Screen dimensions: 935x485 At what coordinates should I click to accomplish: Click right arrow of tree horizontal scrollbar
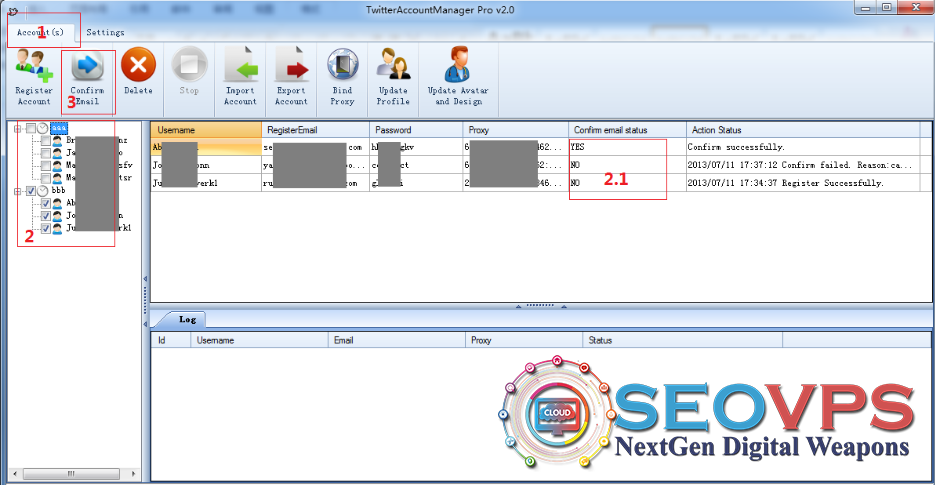click(x=134, y=474)
